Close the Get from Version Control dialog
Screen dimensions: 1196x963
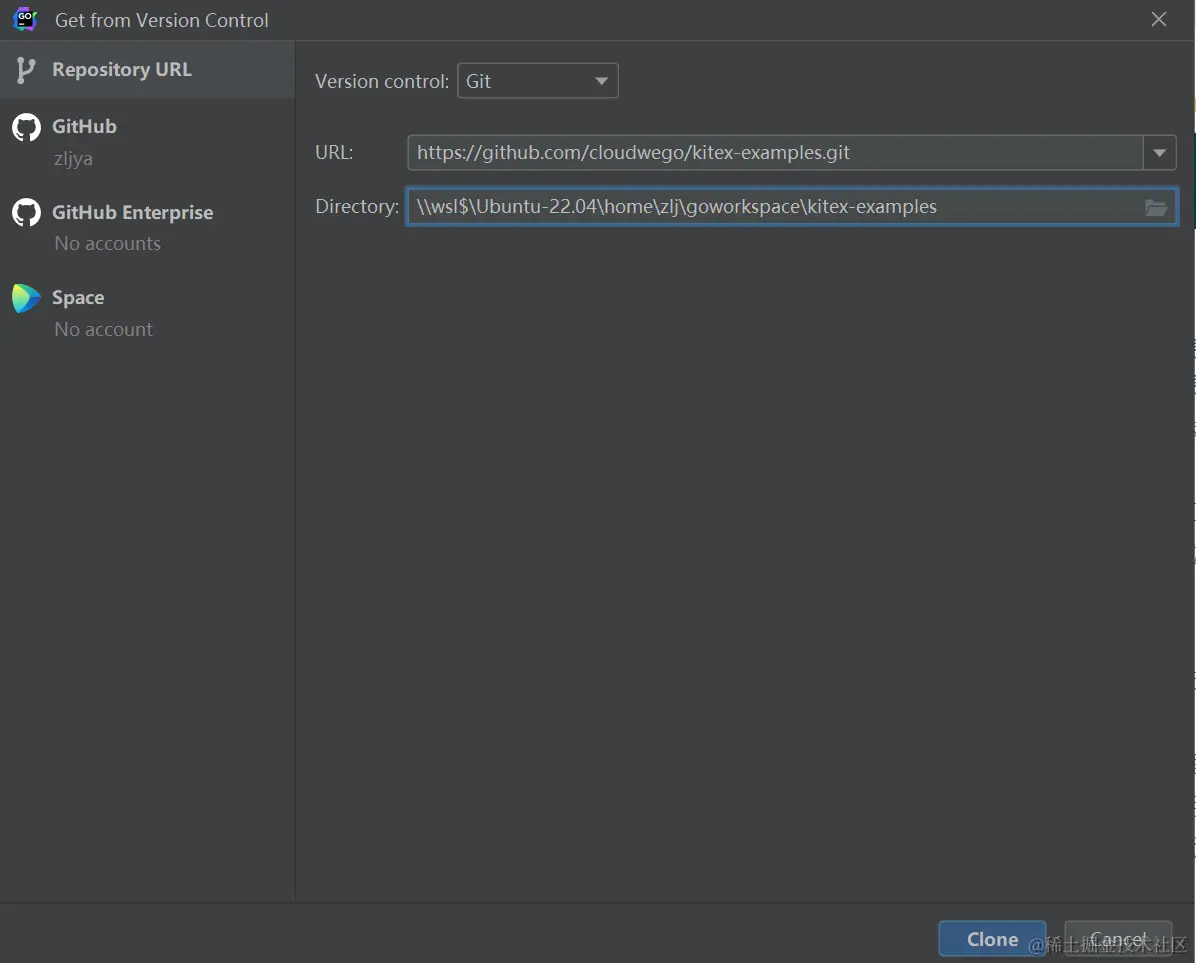click(1159, 20)
